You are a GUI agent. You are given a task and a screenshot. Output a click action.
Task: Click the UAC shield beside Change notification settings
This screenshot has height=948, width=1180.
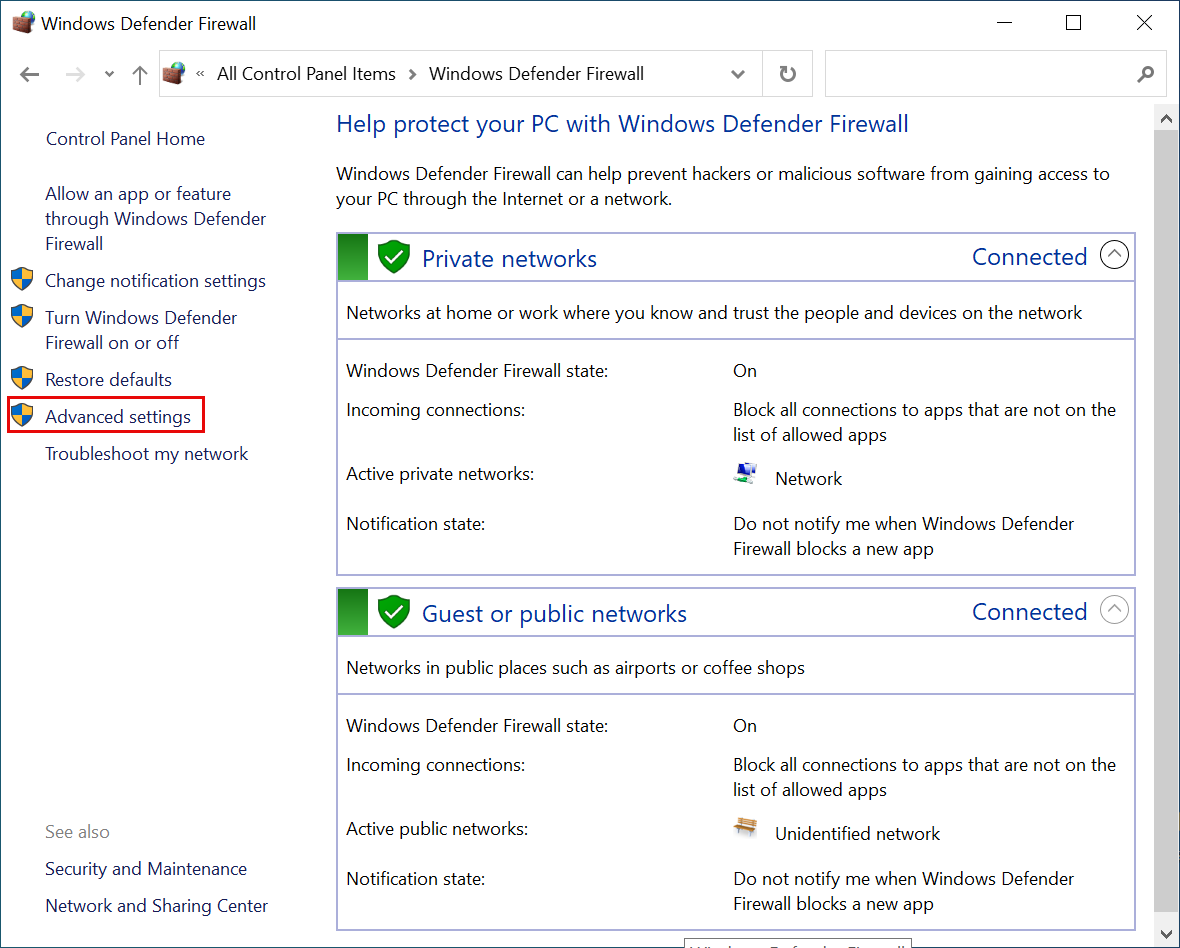pos(21,280)
